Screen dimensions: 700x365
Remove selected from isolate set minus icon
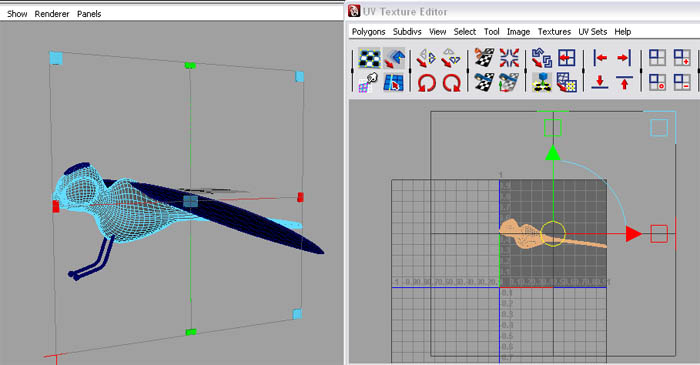click(x=682, y=83)
